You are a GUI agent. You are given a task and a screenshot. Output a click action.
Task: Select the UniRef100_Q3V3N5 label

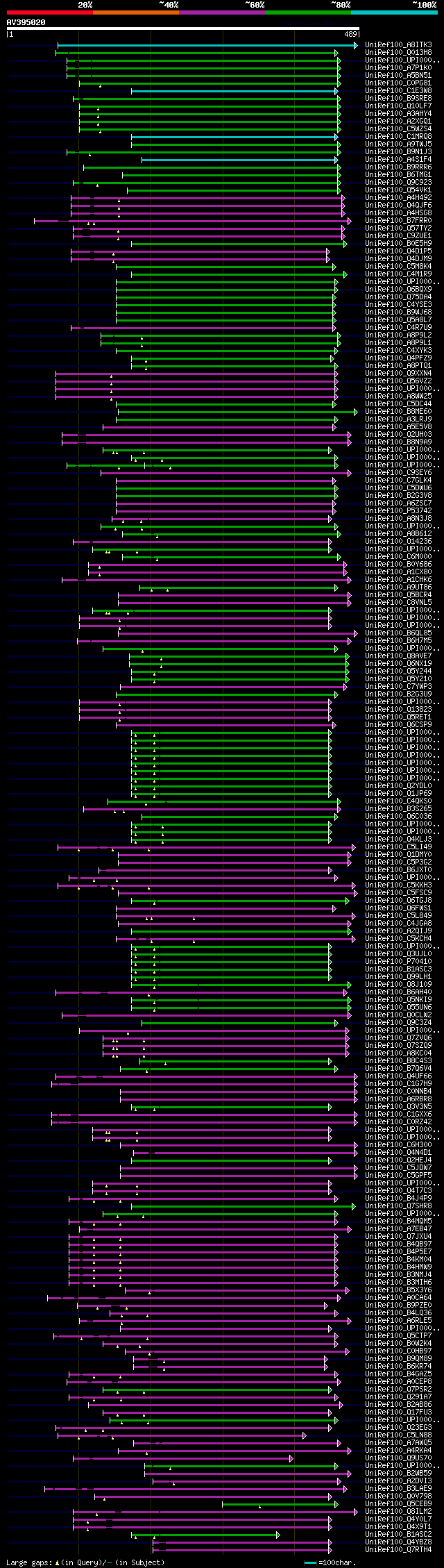(x=398, y=1107)
